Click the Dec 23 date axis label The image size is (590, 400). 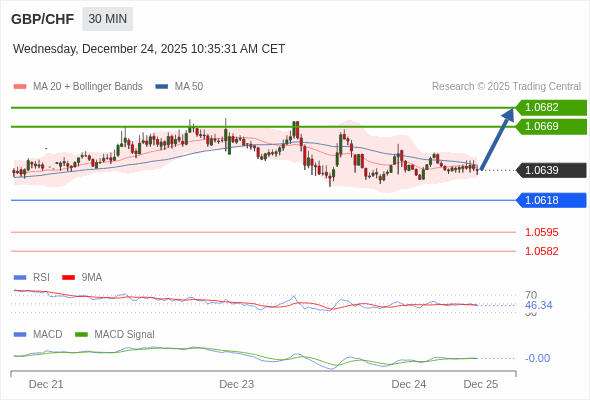(237, 384)
